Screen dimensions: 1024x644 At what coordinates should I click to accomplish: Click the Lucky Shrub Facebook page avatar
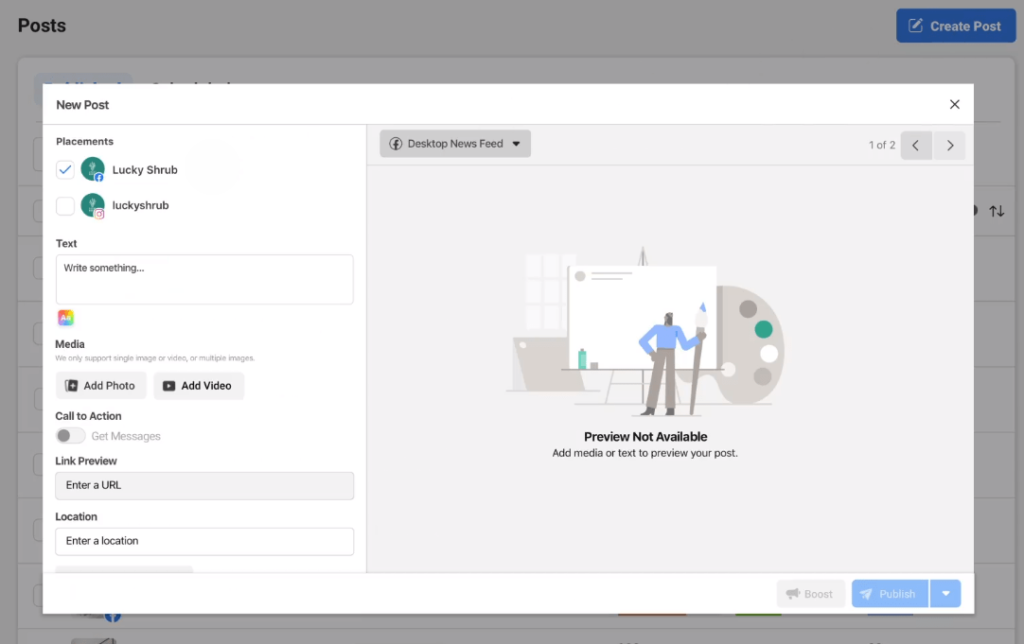(x=93, y=169)
